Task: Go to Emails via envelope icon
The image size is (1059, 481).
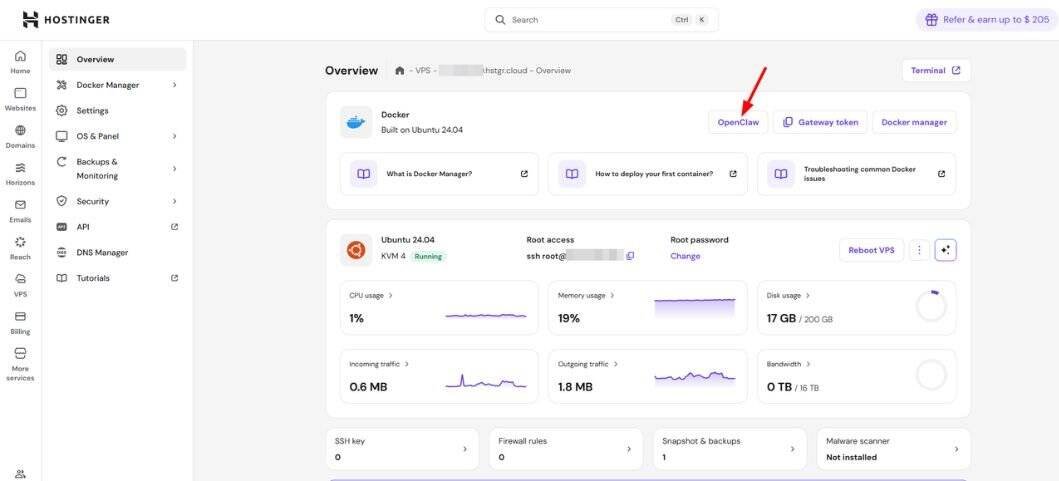Action: pyautogui.click(x=20, y=205)
